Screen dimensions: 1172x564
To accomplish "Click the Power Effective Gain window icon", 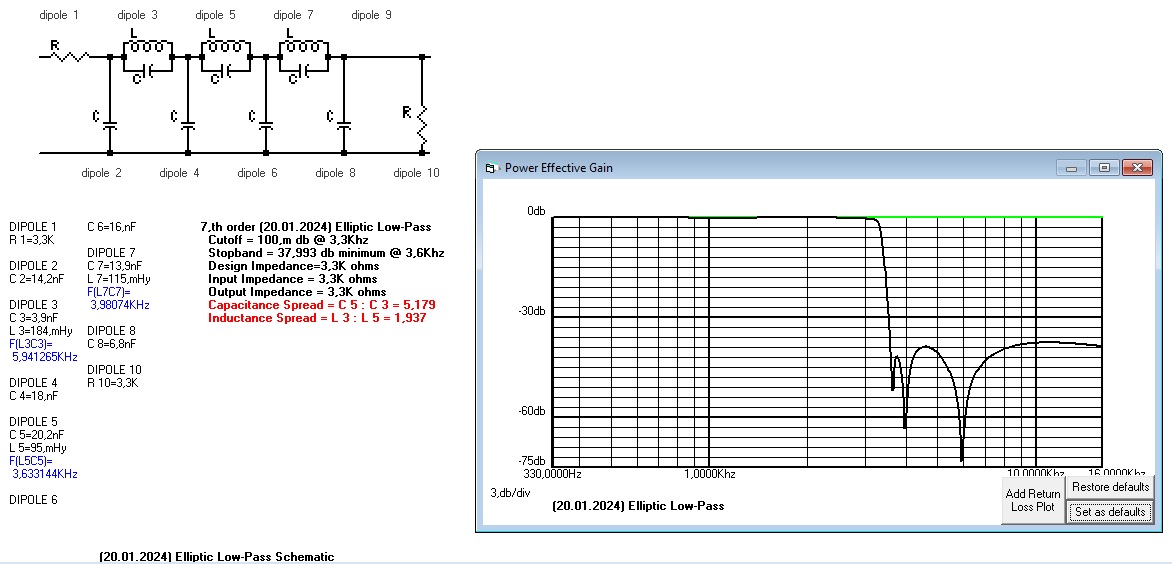I will (491, 168).
